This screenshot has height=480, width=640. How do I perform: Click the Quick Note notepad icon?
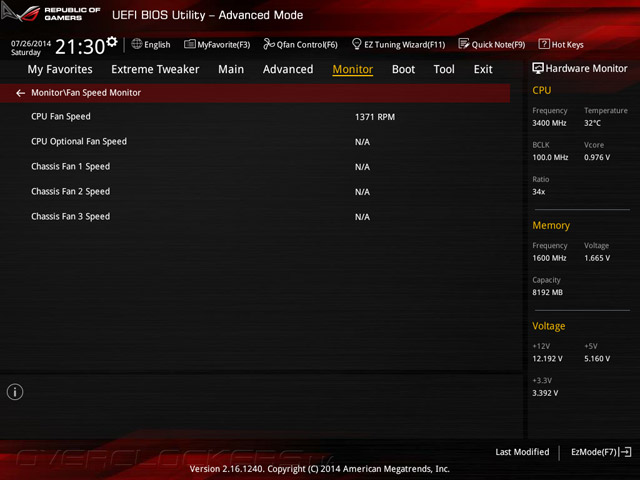[464, 44]
